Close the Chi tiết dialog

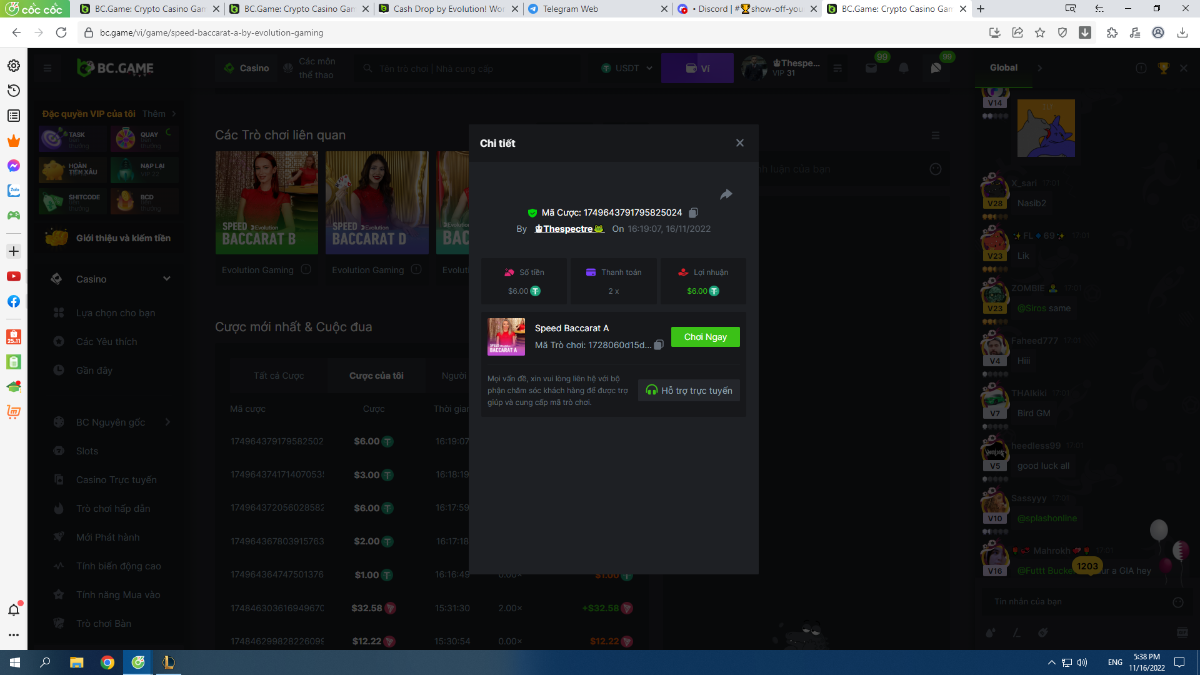pos(740,143)
